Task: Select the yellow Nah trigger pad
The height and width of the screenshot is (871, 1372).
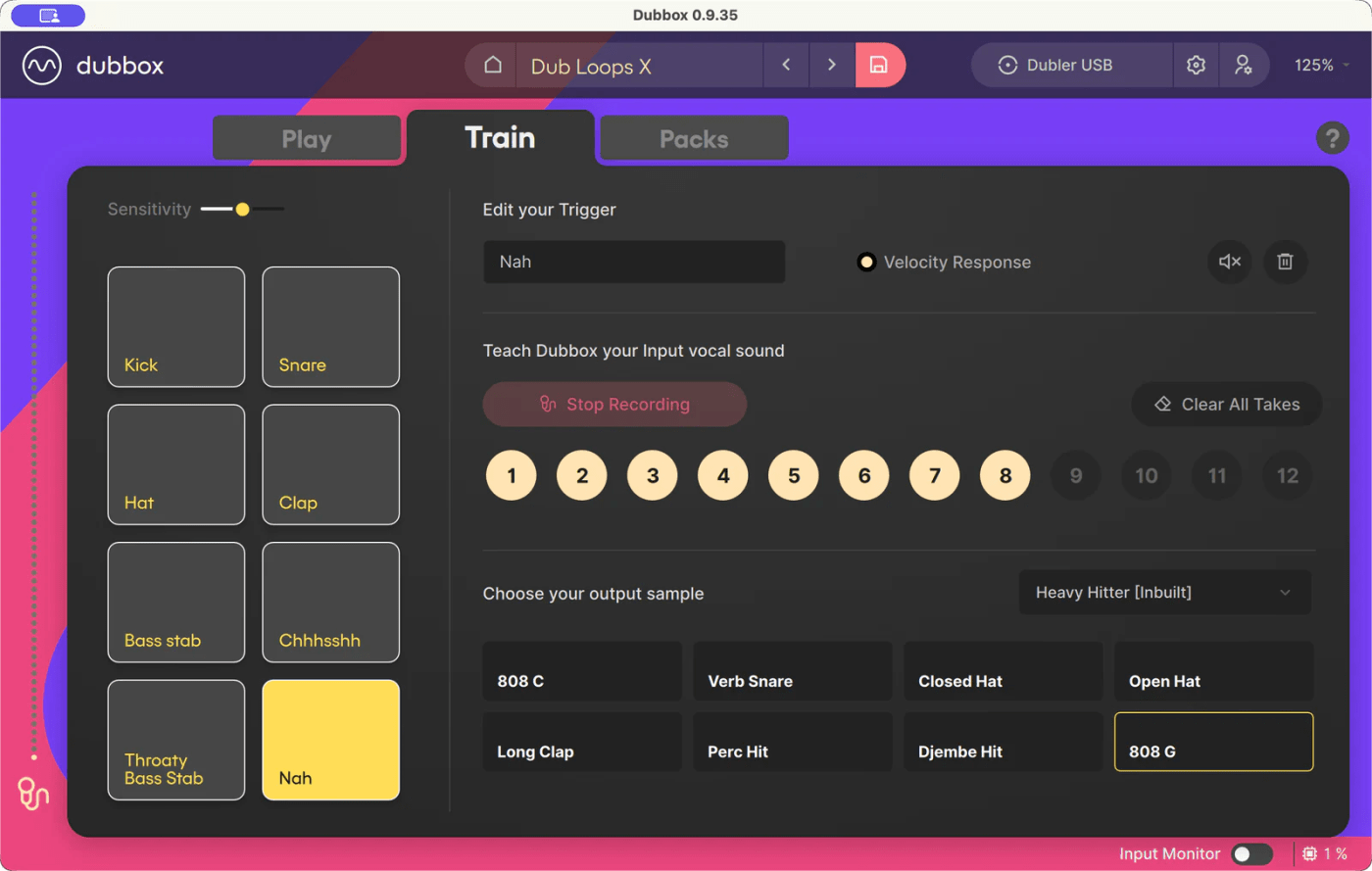Action: tap(331, 740)
